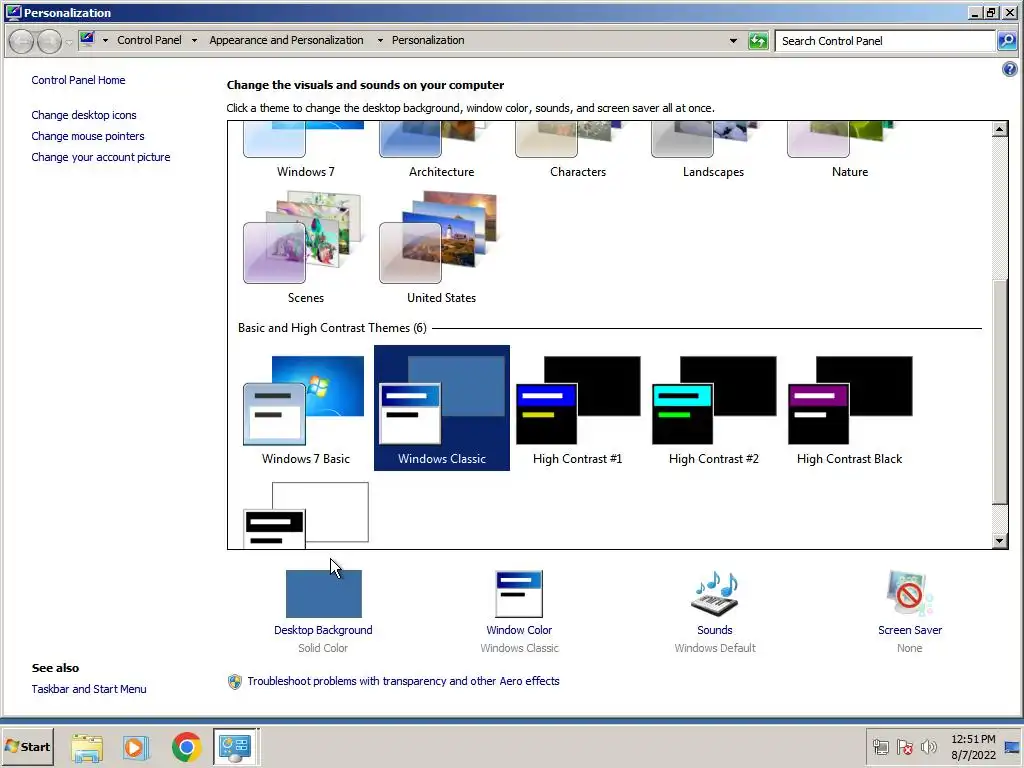Choose the High Contrast Black theme
The width and height of the screenshot is (1024, 768).
click(849, 409)
